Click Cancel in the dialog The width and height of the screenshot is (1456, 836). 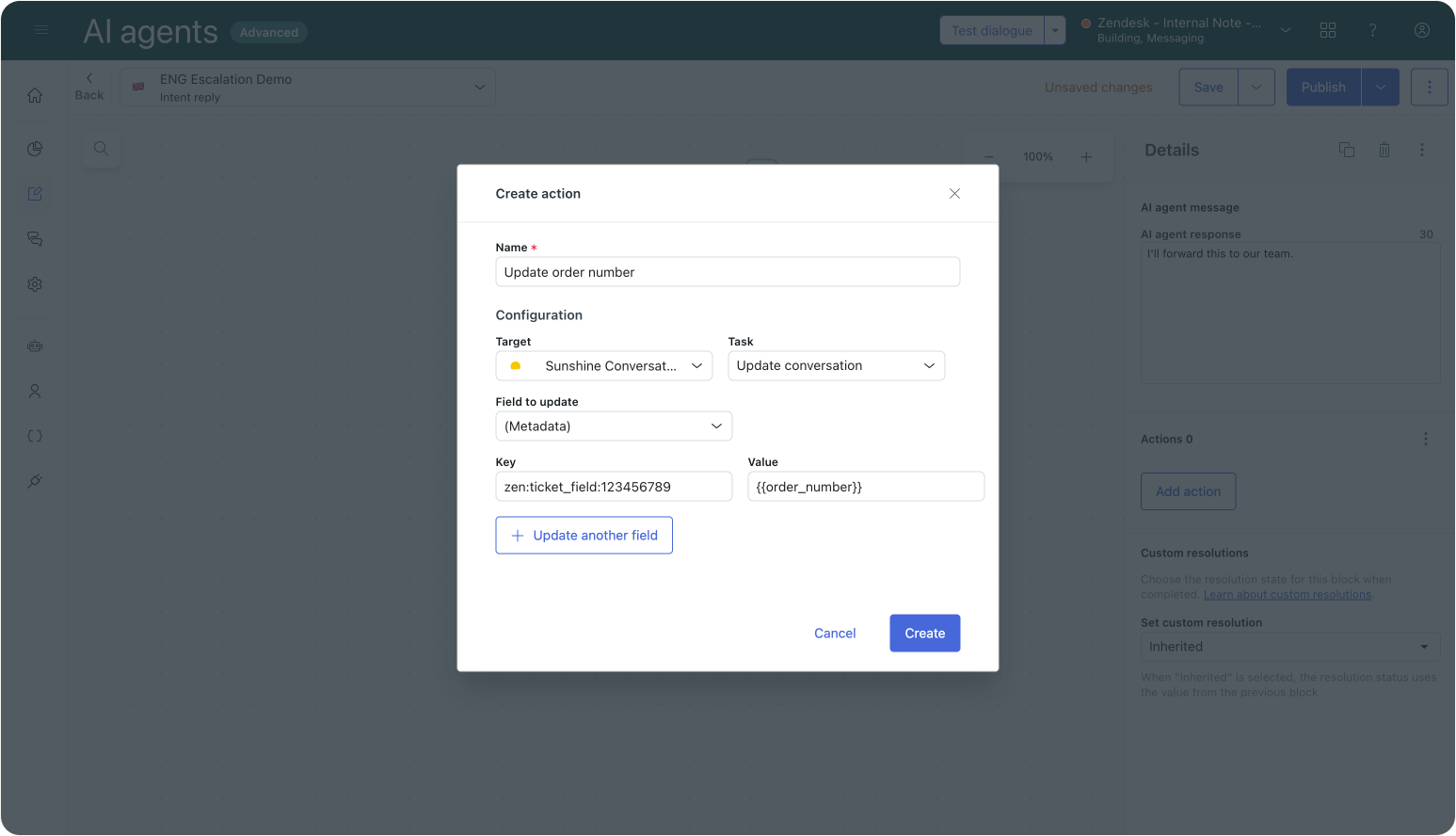click(834, 634)
